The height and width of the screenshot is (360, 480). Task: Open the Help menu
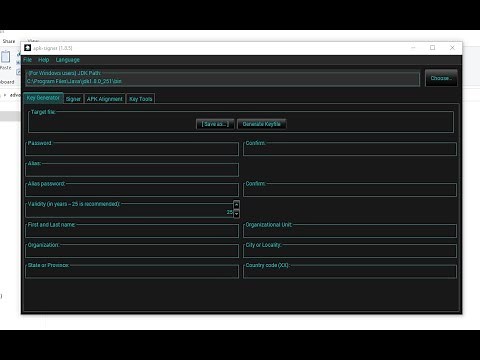click(44, 60)
